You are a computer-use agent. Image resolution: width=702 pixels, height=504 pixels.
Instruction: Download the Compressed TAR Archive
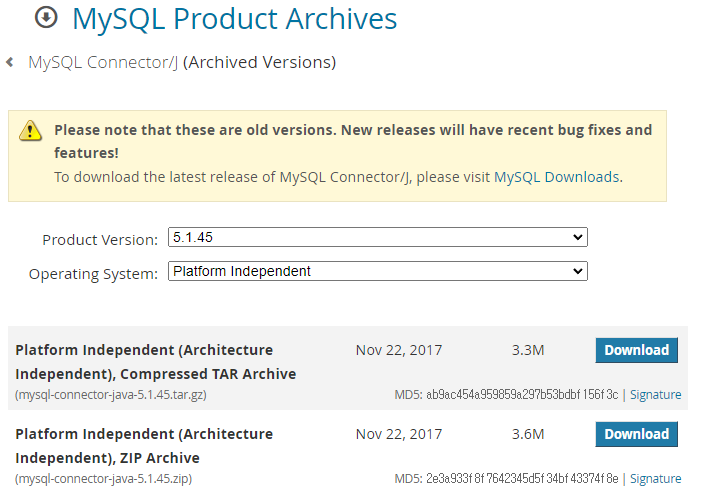click(x=636, y=350)
